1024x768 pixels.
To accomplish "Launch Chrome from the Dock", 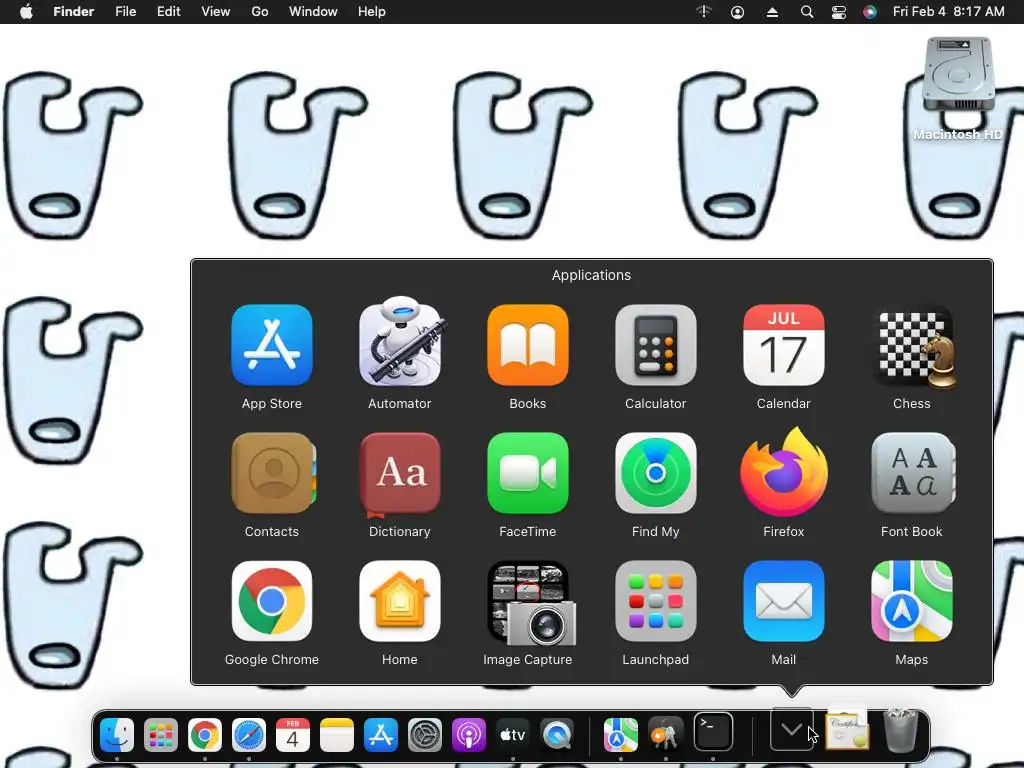I will (x=204, y=735).
